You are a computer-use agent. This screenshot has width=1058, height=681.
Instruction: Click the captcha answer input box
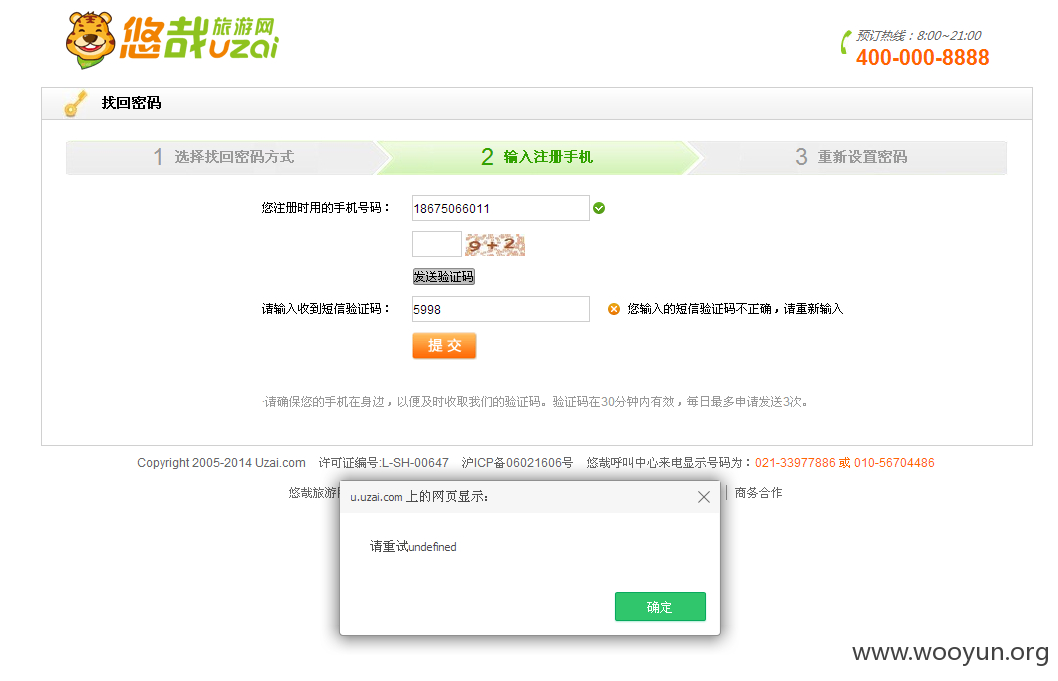(x=437, y=244)
